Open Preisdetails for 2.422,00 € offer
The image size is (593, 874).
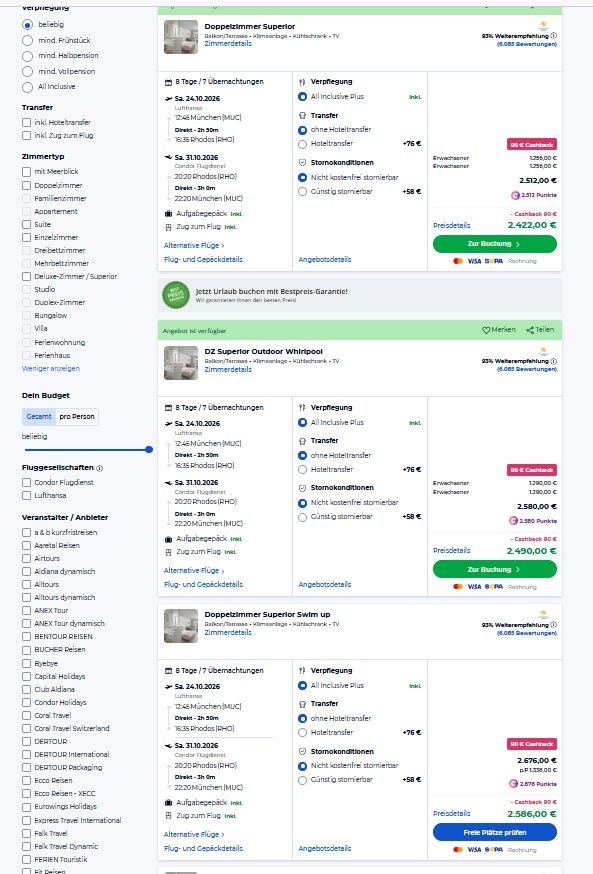[x=451, y=225]
